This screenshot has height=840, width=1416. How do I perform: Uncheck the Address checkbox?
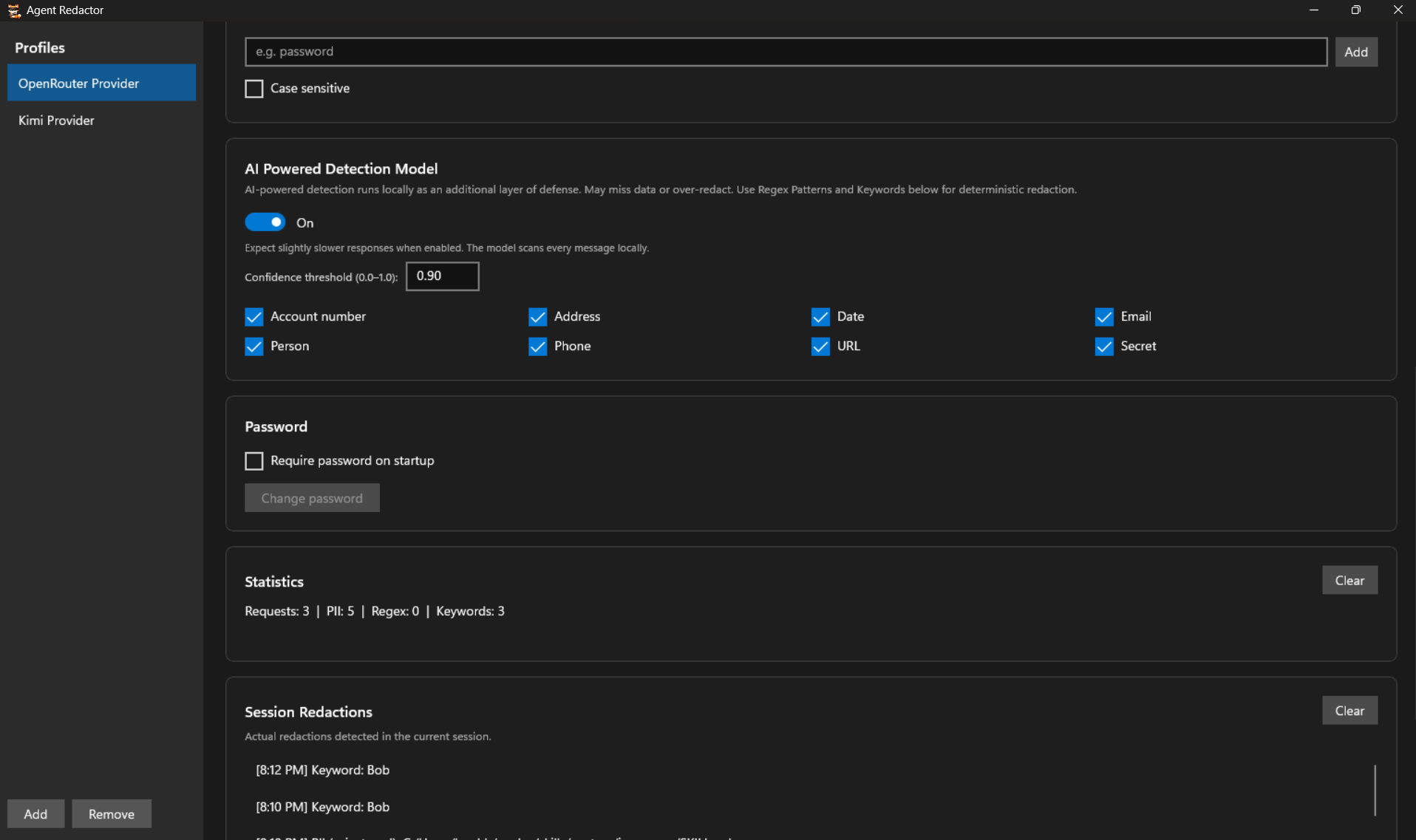point(538,317)
